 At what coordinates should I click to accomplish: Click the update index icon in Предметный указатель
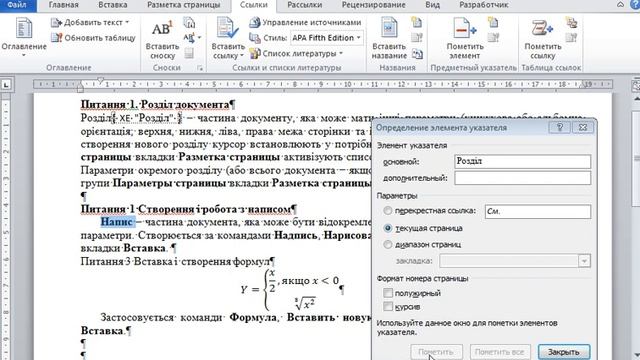coord(493,38)
